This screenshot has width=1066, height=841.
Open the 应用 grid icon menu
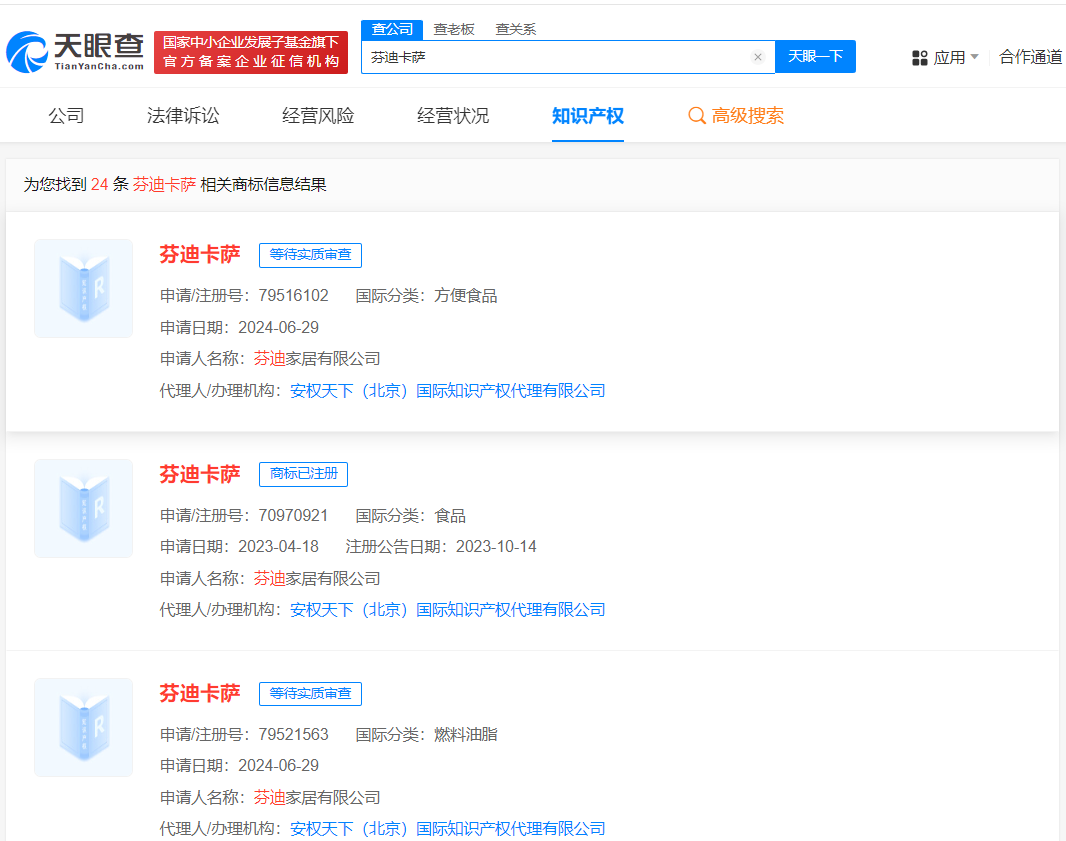point(920,58)
